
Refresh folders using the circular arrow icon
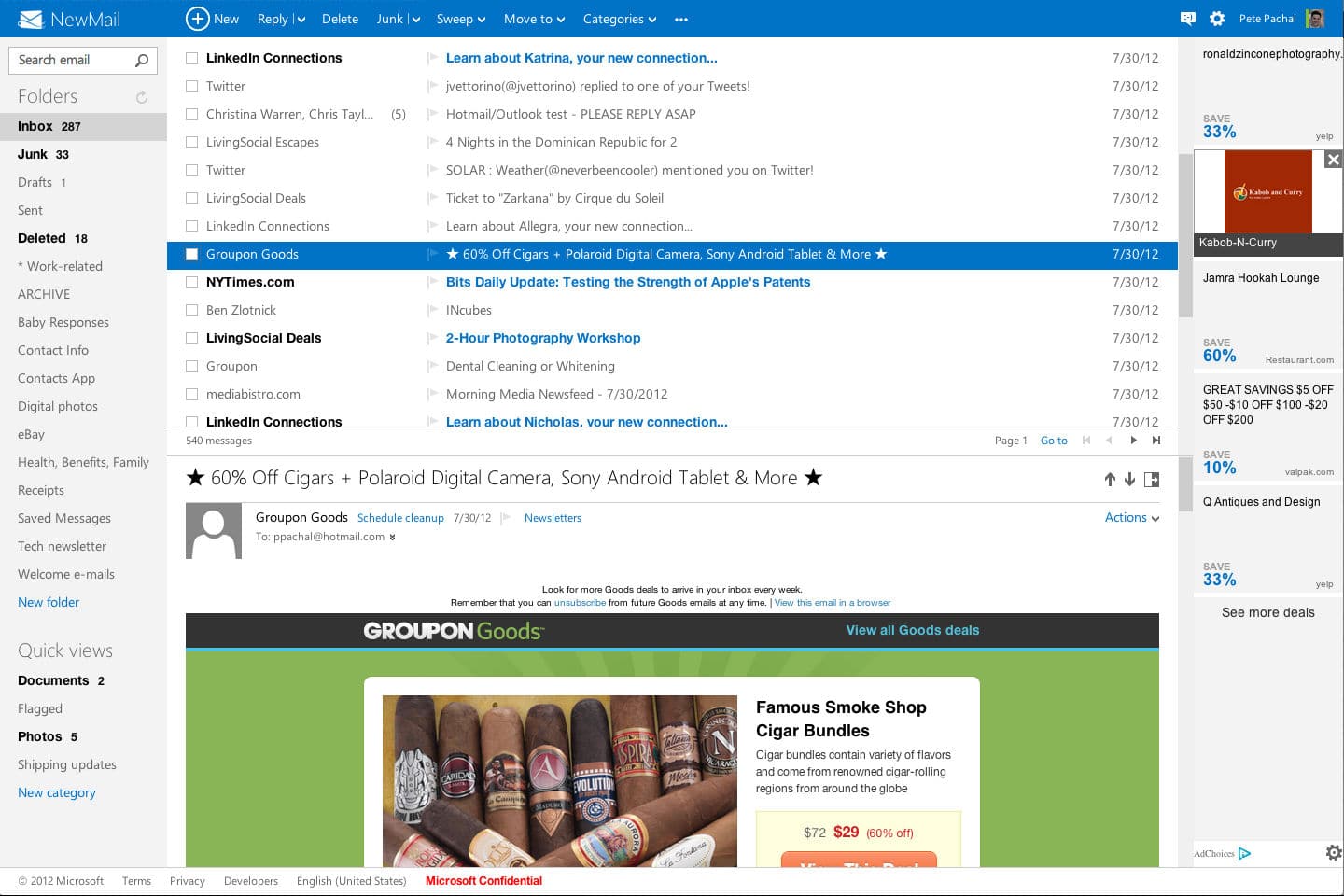click(142, 97)
